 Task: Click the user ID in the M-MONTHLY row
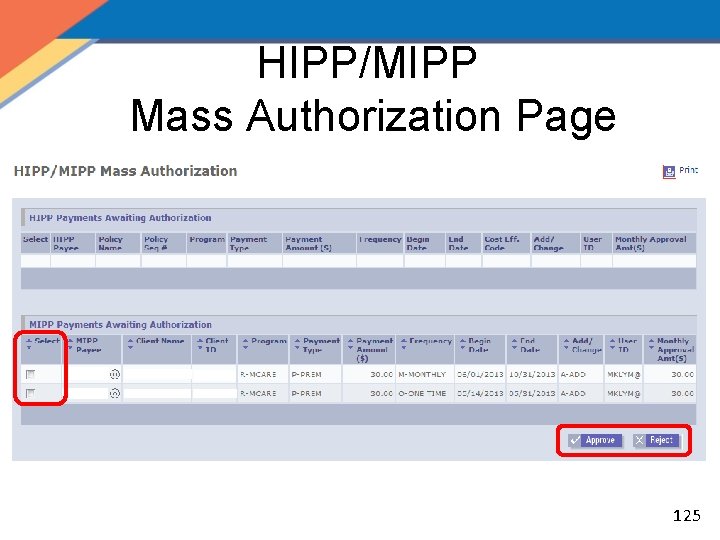[624, 374]
